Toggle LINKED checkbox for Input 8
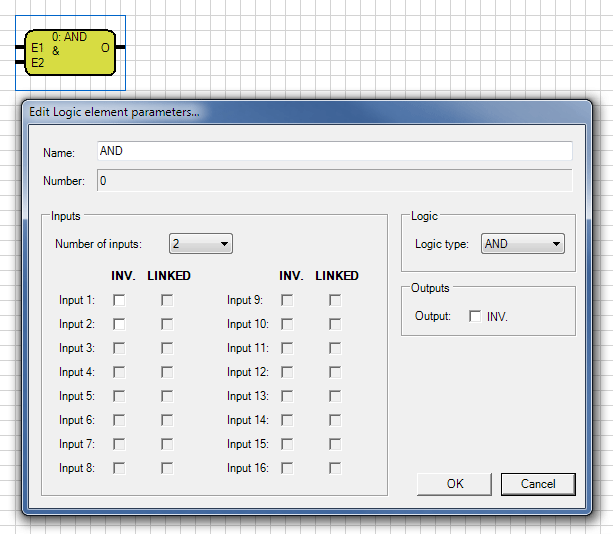Image resolution: width=613 pixels, height=534 pixels. 167,468
